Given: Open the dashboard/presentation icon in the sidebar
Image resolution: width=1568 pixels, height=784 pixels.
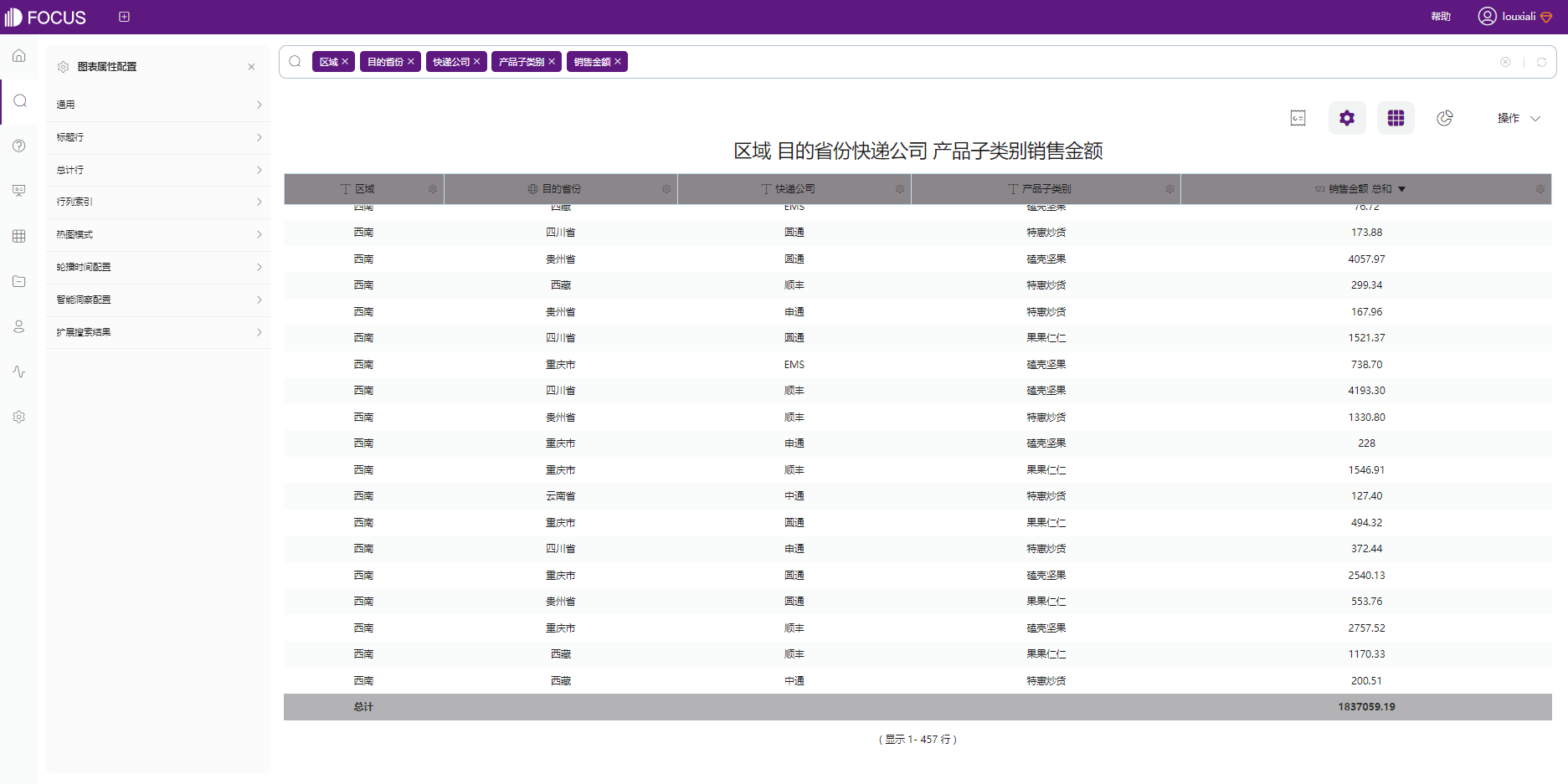Looking at the screenshot, I should 18,191.
